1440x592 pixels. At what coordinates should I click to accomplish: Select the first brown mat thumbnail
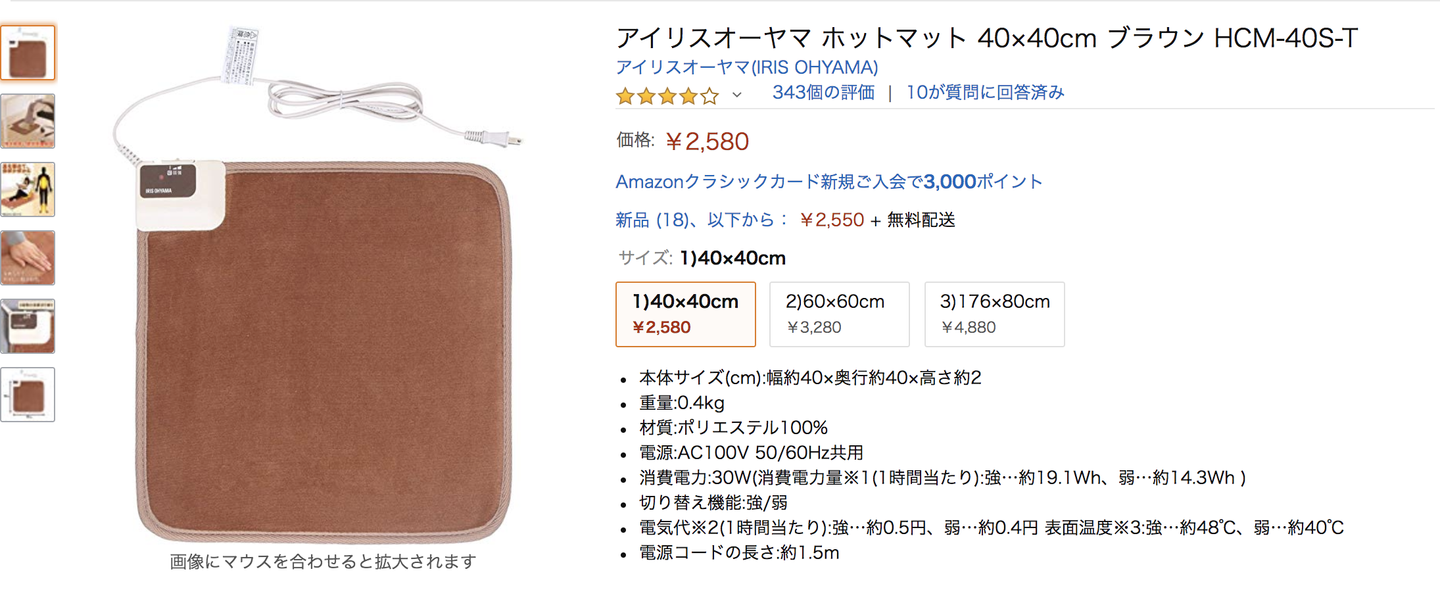pyautogui.click(x=28, y=53)
